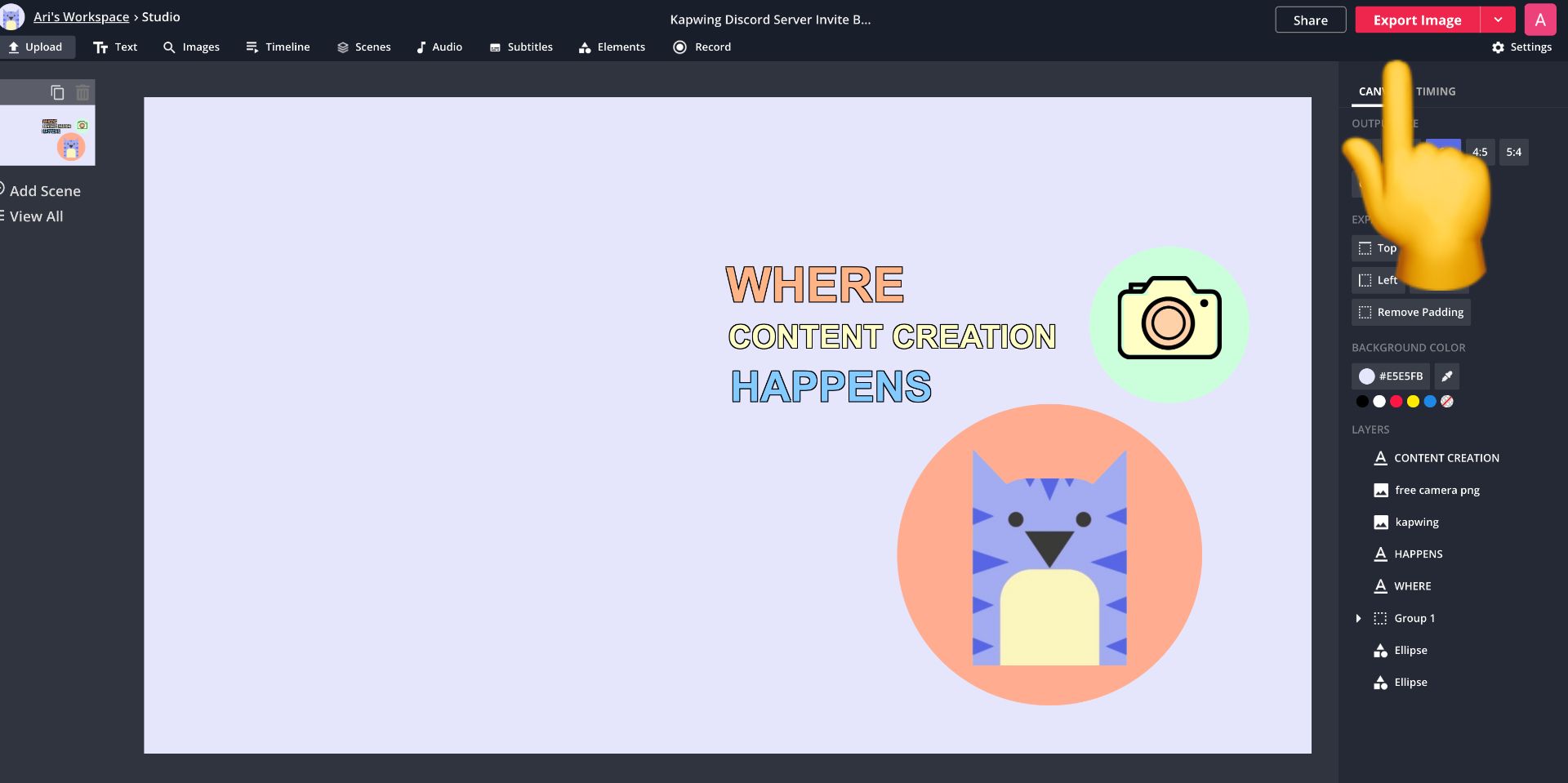This screenshot has width=1568, height=783.
Task: Pick the red background color swatch
Action: click(1396, 402)
